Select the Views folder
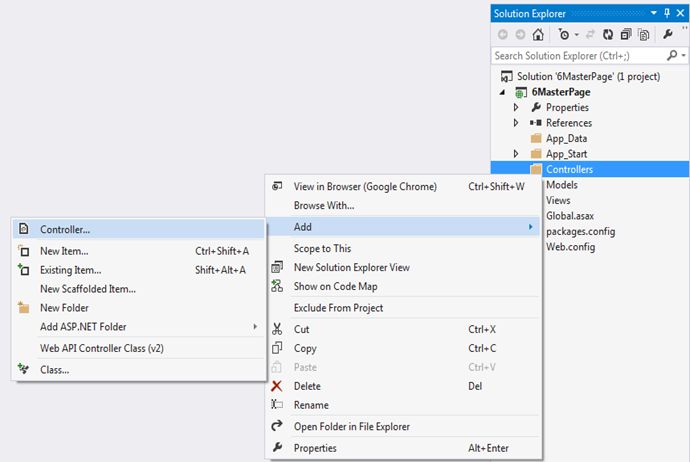This screenshot has width=690, height=462. tap(558, 201)
